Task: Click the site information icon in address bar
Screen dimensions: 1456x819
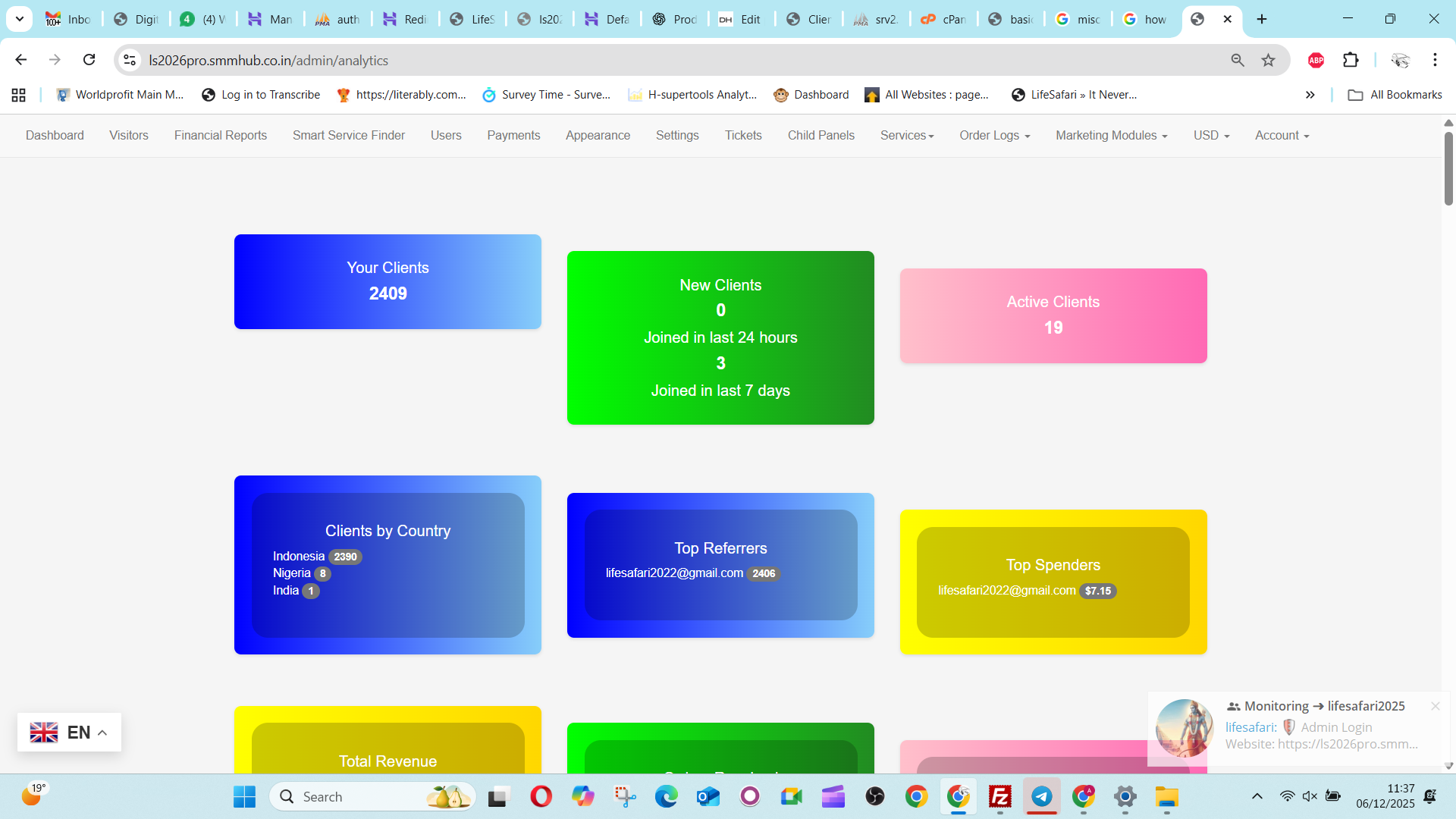Action: [130, 60]
